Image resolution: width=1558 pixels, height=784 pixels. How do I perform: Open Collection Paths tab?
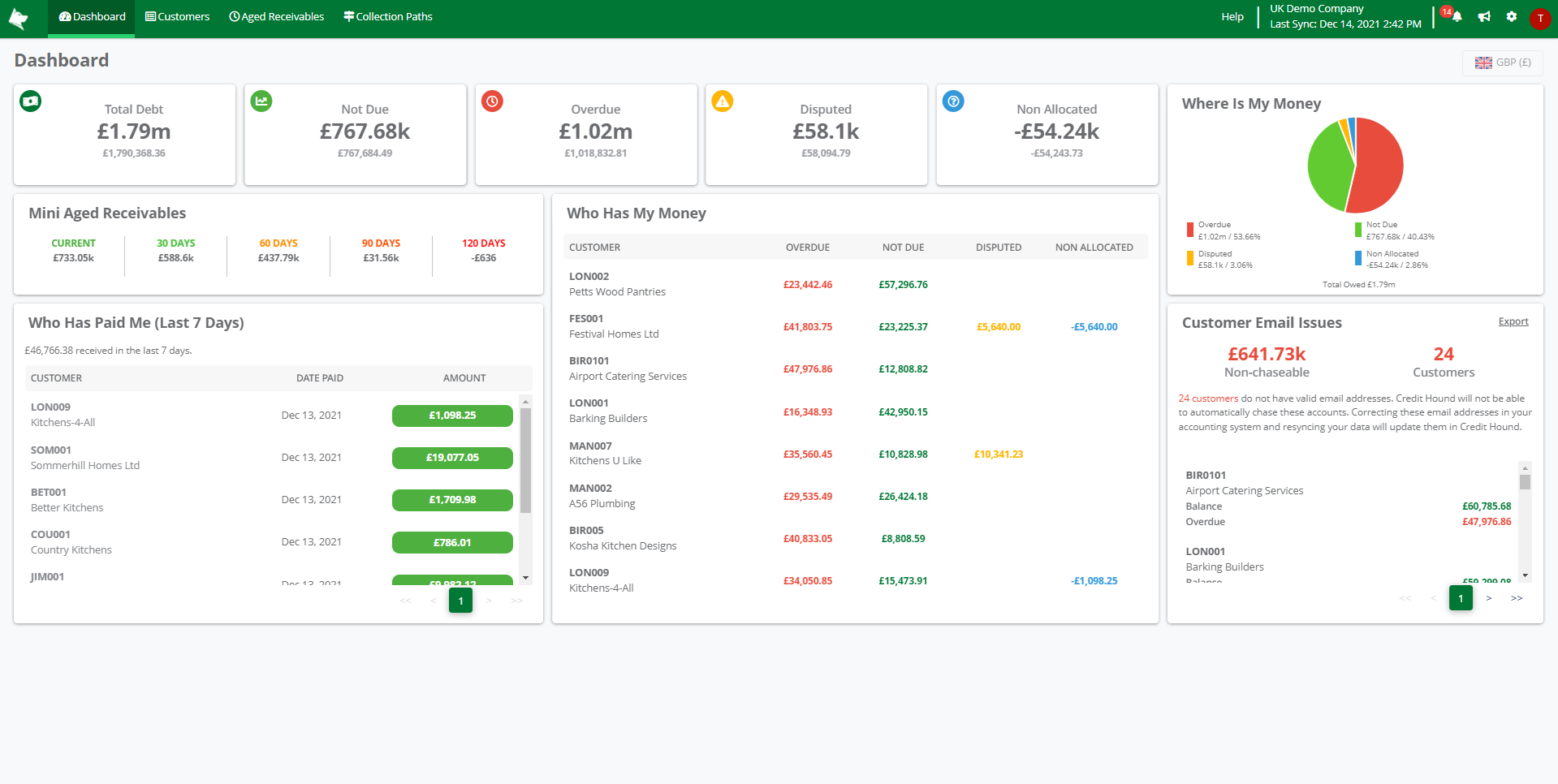(x=387, y=17)
